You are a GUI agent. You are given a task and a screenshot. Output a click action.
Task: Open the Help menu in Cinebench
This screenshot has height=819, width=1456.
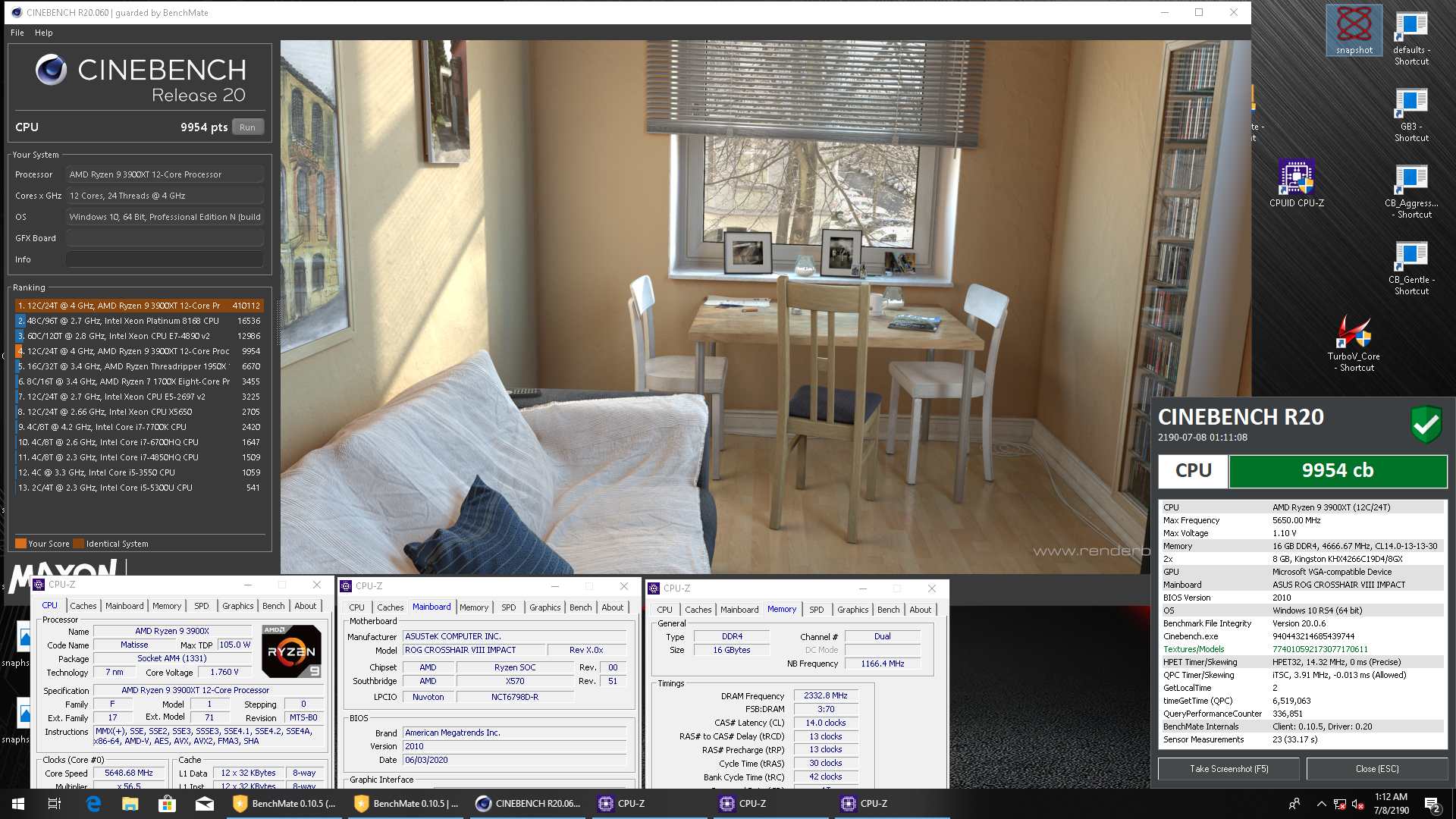[x=44, y=33]
